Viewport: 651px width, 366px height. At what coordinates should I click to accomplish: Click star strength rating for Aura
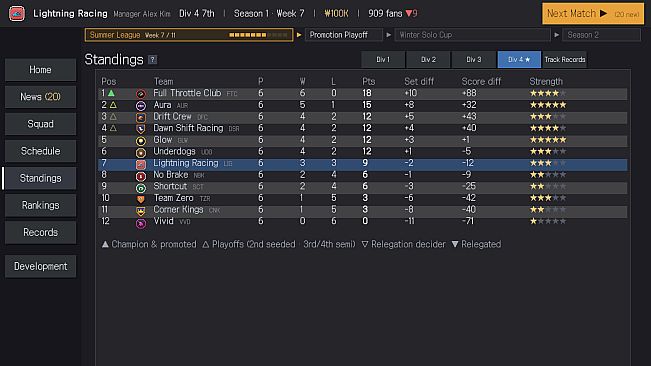pos(548,105)
